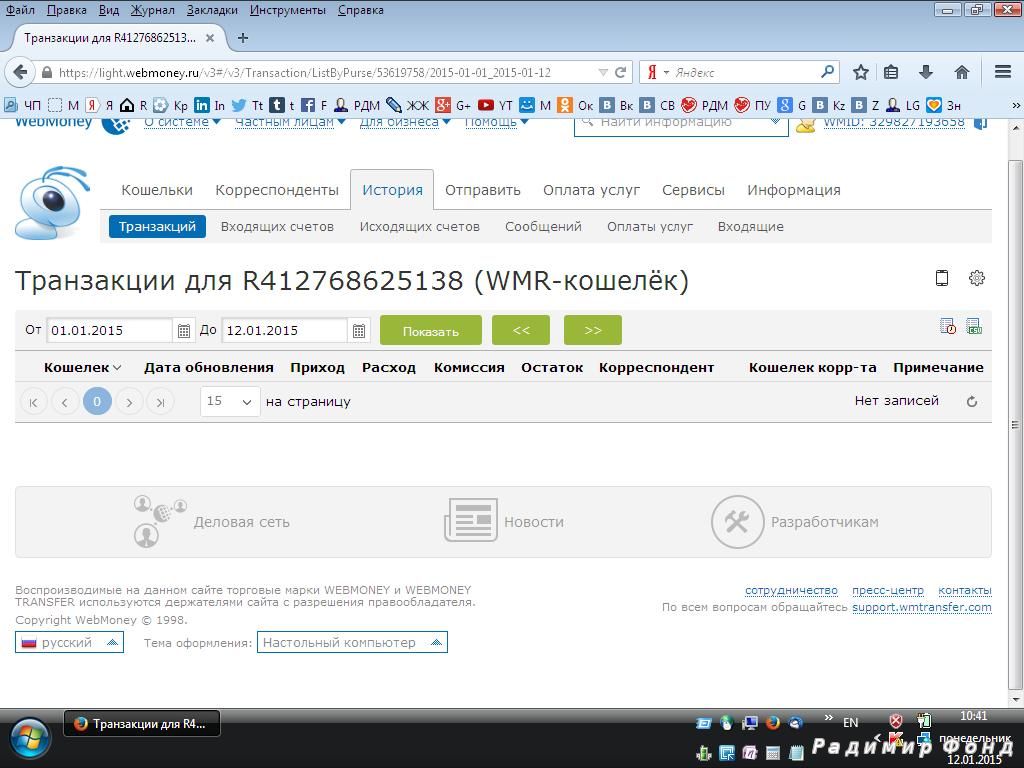The image size is (1024, 768).
Task: Click the 'До' date field with 12.01.2015
Action: 284,330
